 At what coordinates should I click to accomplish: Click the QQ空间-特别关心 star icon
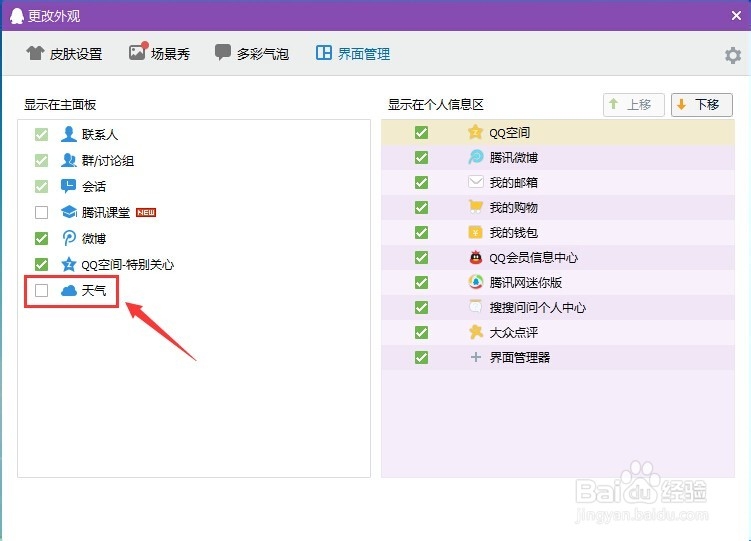click(x=69, y=264)
